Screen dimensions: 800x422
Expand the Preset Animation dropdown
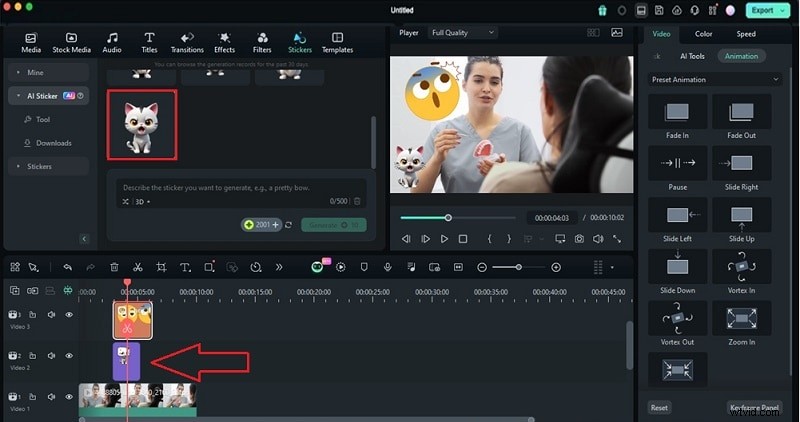tap(715, 80)
